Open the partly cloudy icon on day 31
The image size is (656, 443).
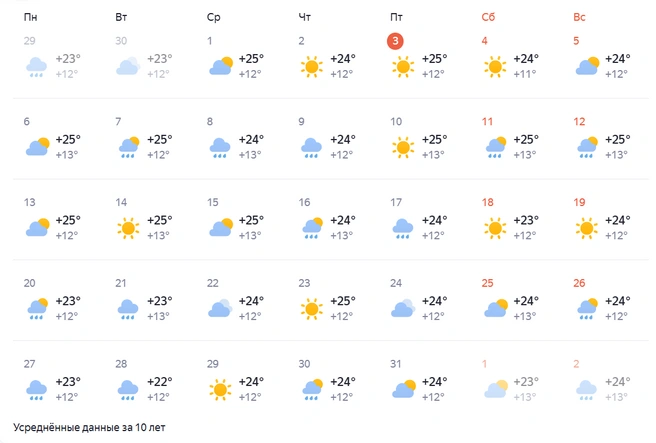point(404,389)
